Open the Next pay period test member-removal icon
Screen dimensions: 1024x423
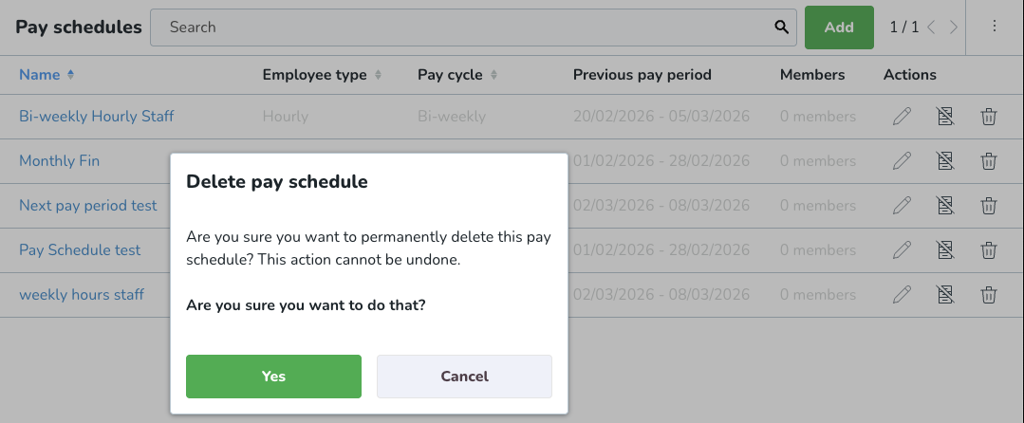pyautogui.click(x=945, y=206)
